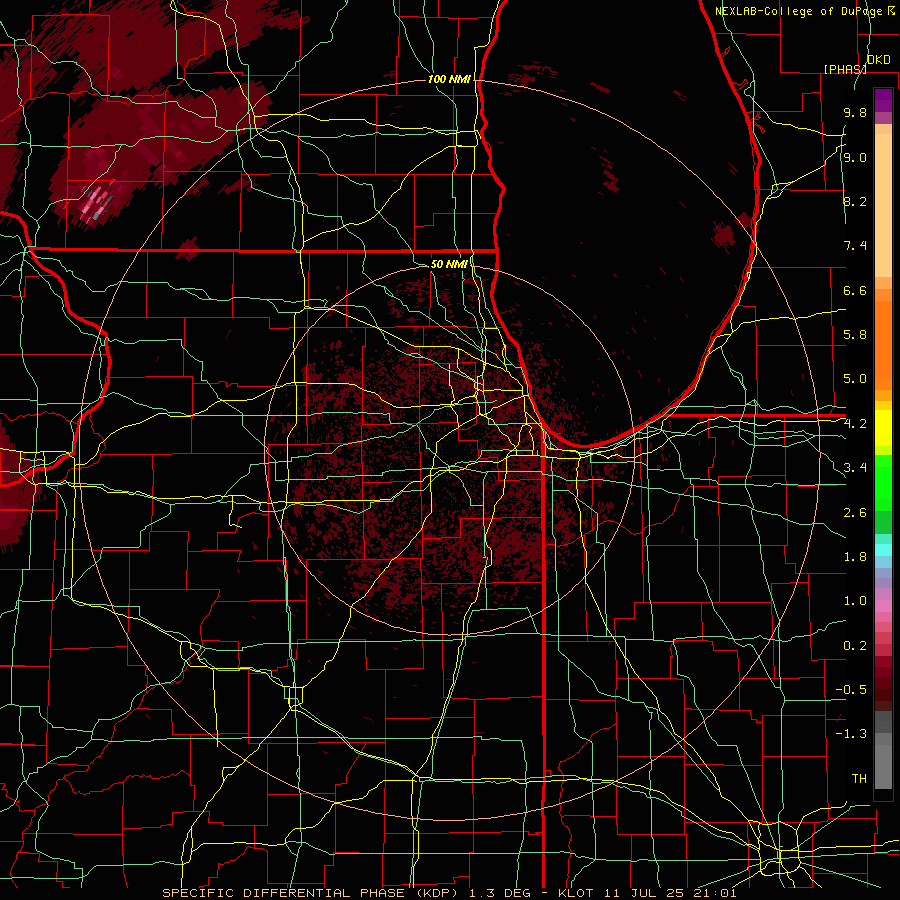Click the 2.6 legend value
This screenshot has width=900, height=900.
pyautogui.click(x=855, y=513)
